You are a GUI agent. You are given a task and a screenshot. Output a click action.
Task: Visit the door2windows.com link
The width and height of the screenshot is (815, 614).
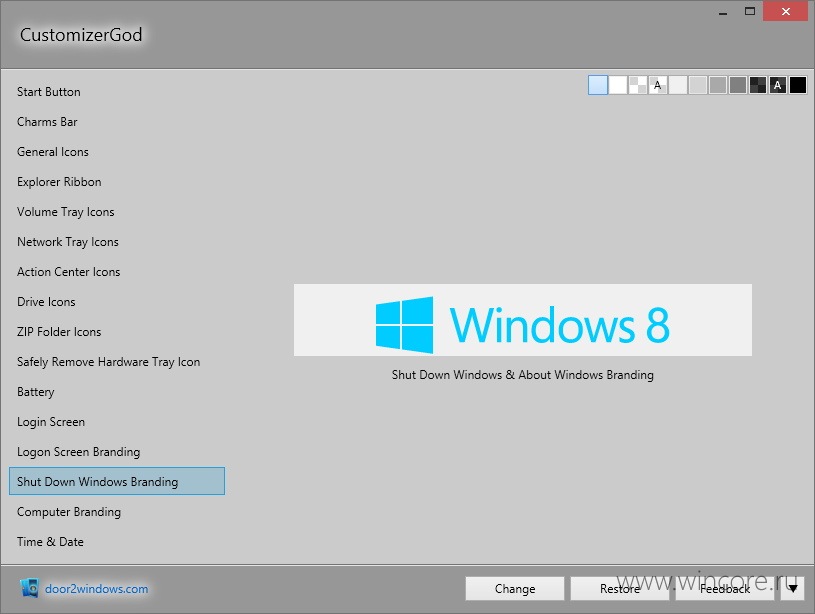point(96,589)
